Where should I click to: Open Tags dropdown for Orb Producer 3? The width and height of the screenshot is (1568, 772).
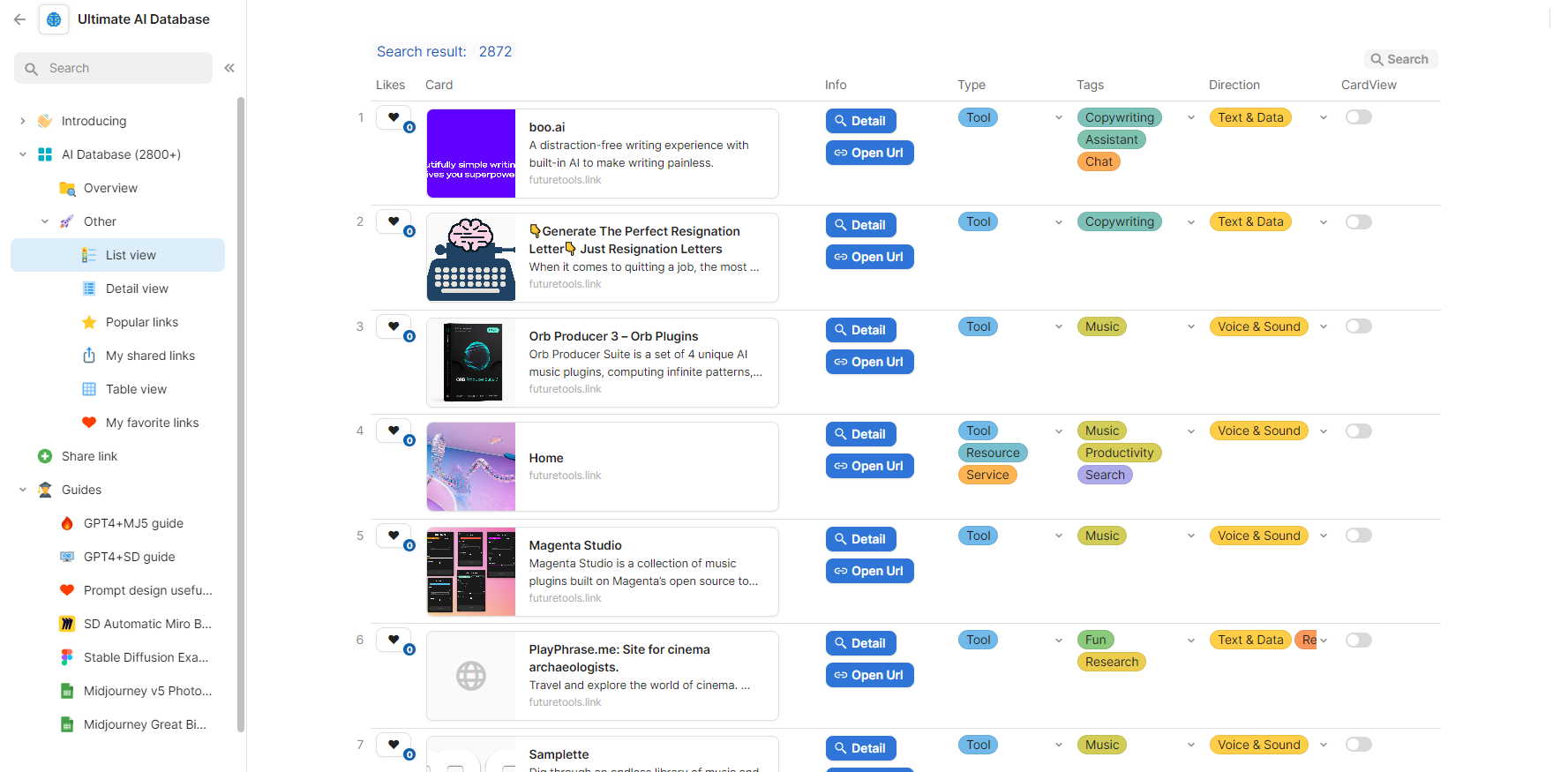tap(1191, 326)
